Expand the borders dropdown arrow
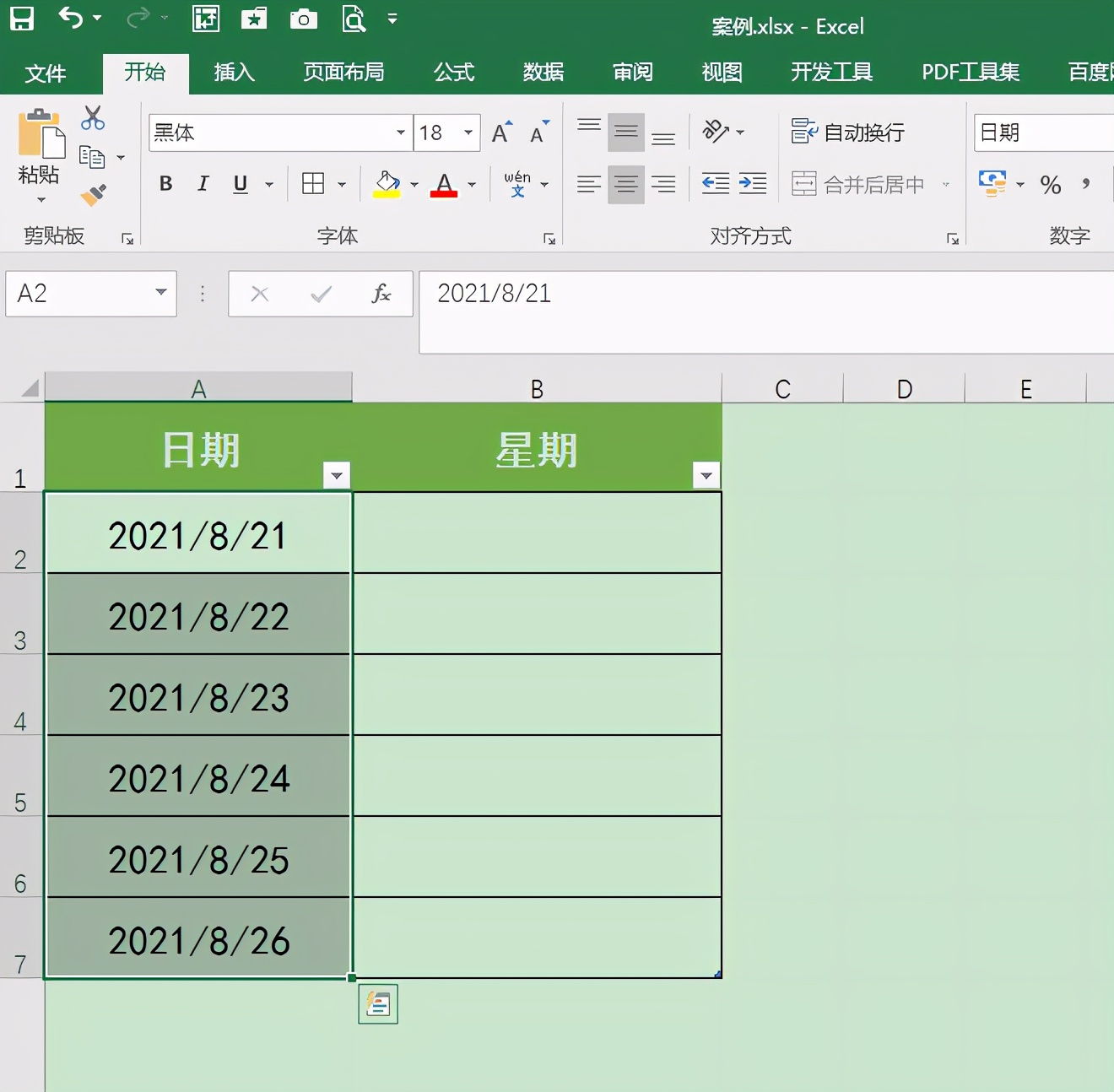 [342, 184]
